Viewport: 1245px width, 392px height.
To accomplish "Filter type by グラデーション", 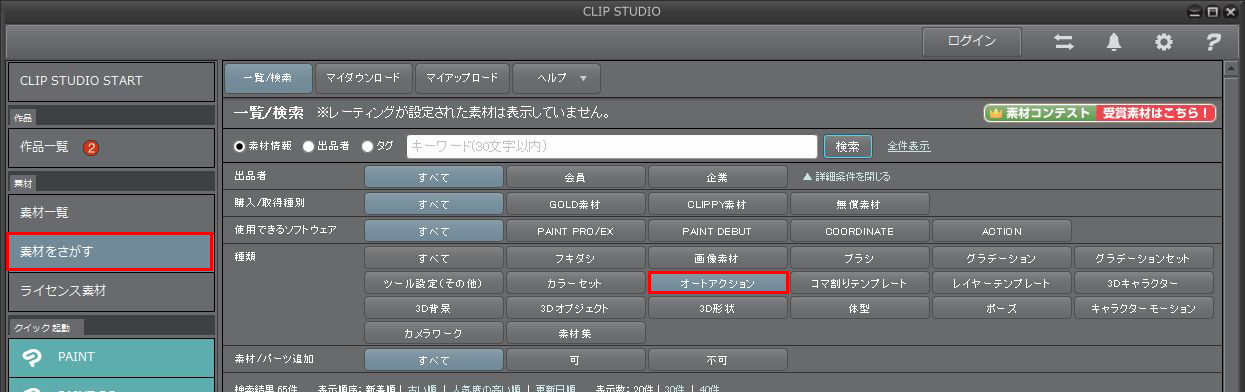I will (x=1001, y=258).
